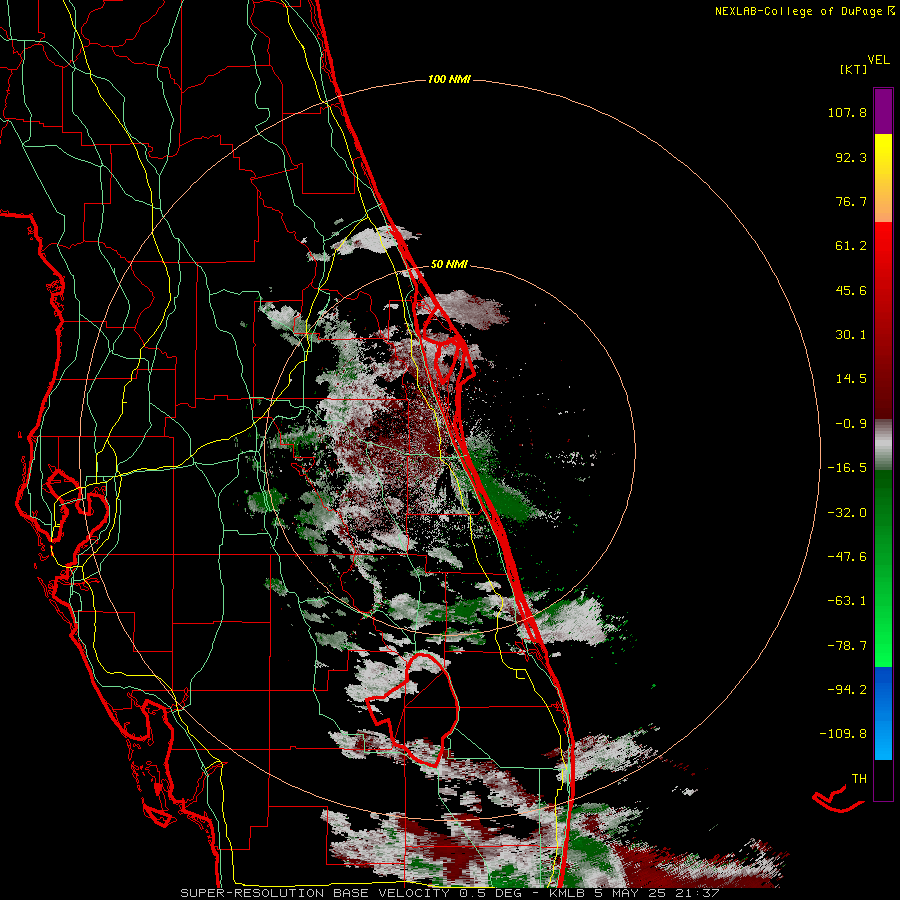Select the -94.2 scale label
Screen dimensions: 900x900
pyautogui.click(x=847, y=690)
